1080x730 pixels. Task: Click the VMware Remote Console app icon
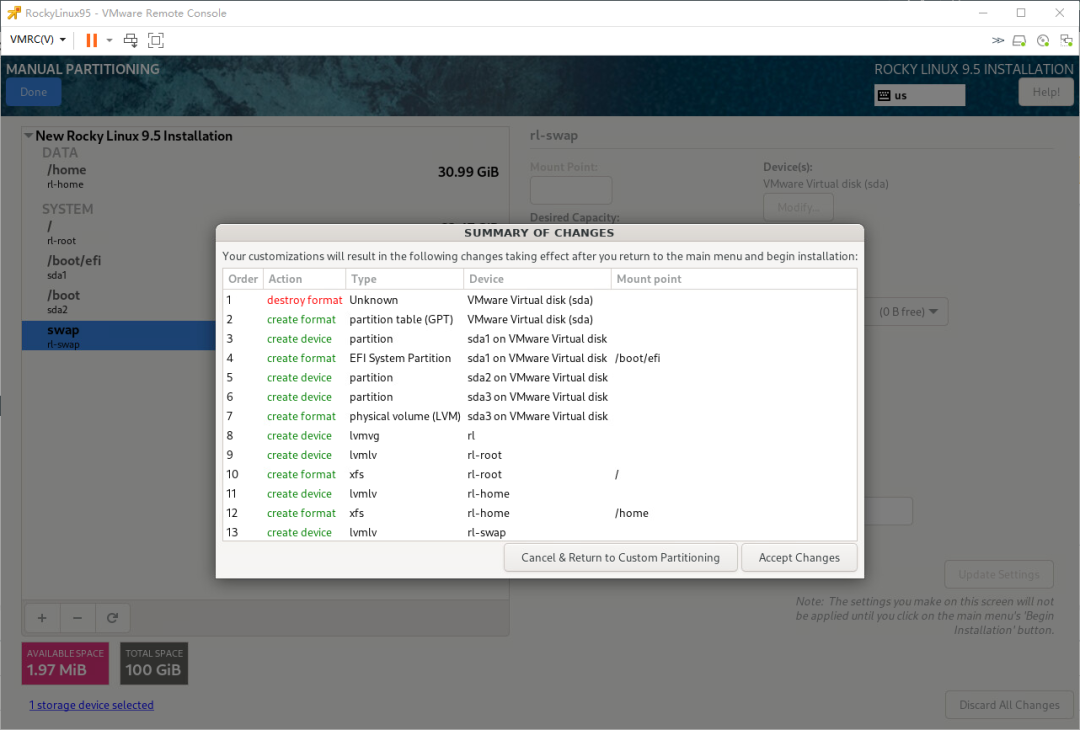(14, 12)
